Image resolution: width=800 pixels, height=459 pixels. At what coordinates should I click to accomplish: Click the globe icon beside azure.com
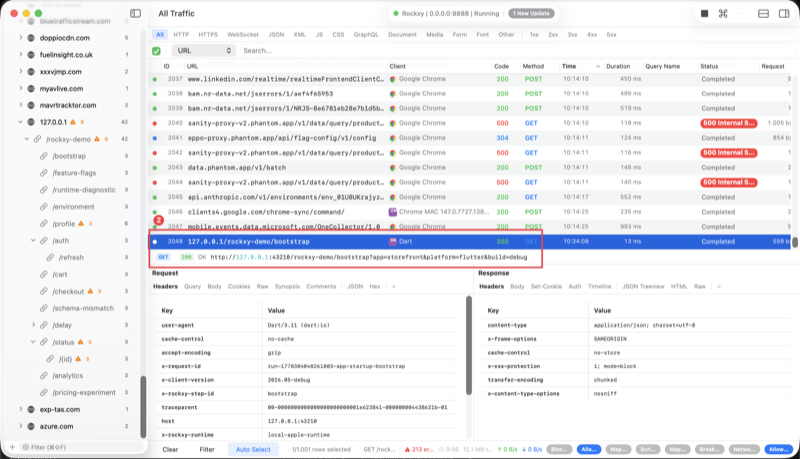point(31,426)
